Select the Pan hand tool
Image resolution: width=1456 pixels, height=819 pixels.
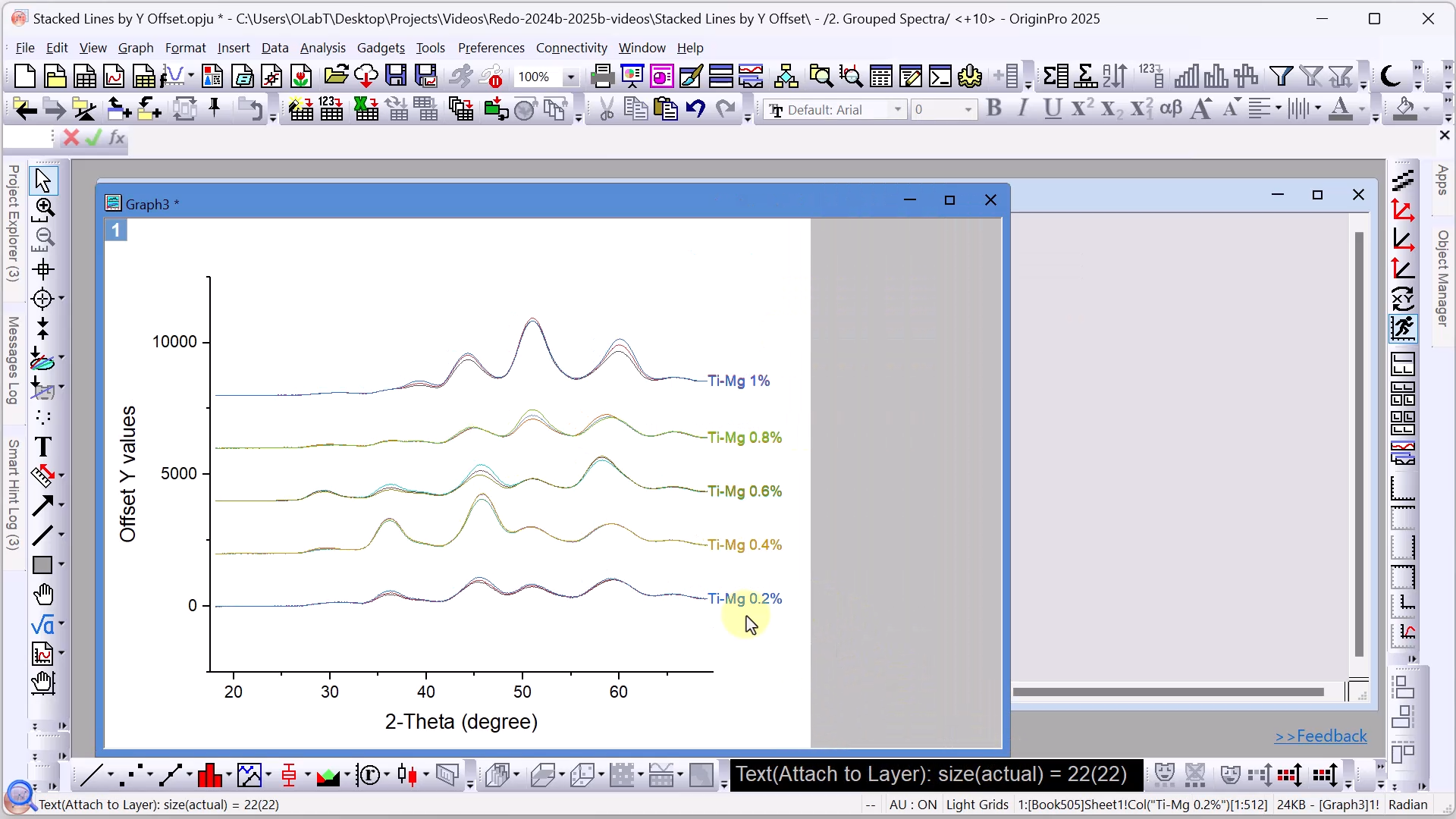pyautogui.click(x=43, y=595)
